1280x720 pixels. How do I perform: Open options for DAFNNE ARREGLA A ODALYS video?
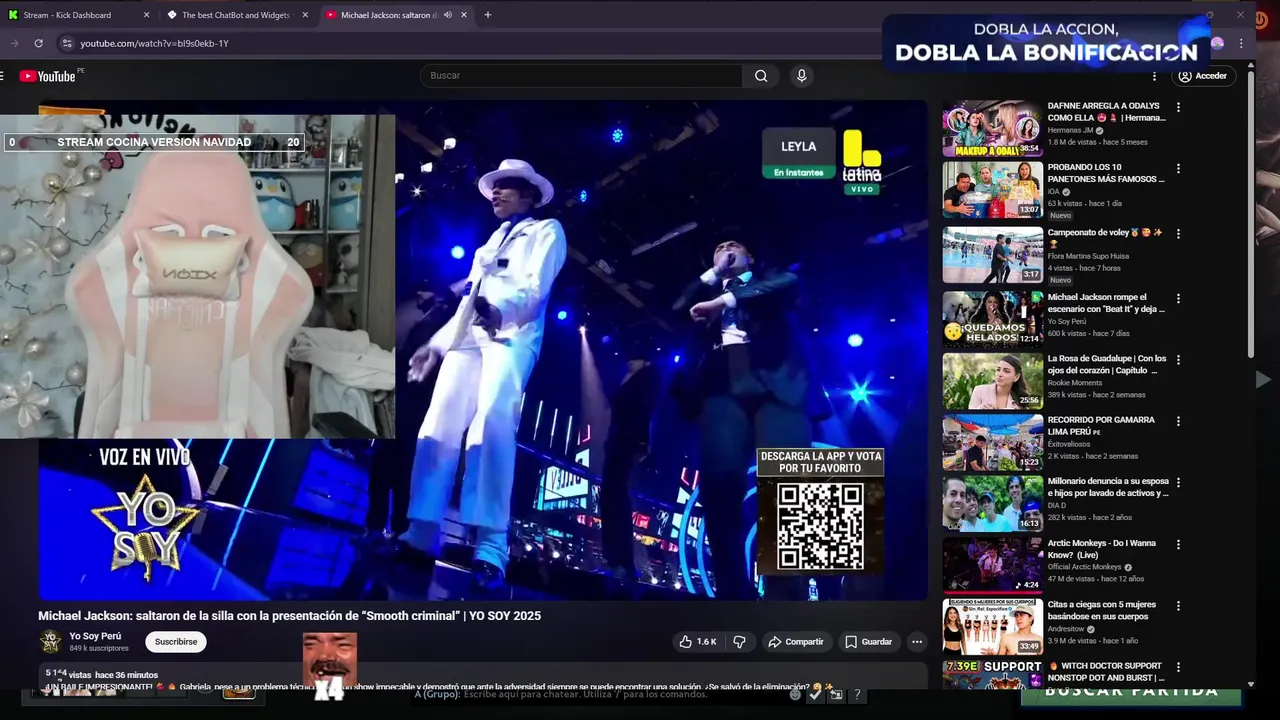pyautogui.click(x=1178, y=107)
